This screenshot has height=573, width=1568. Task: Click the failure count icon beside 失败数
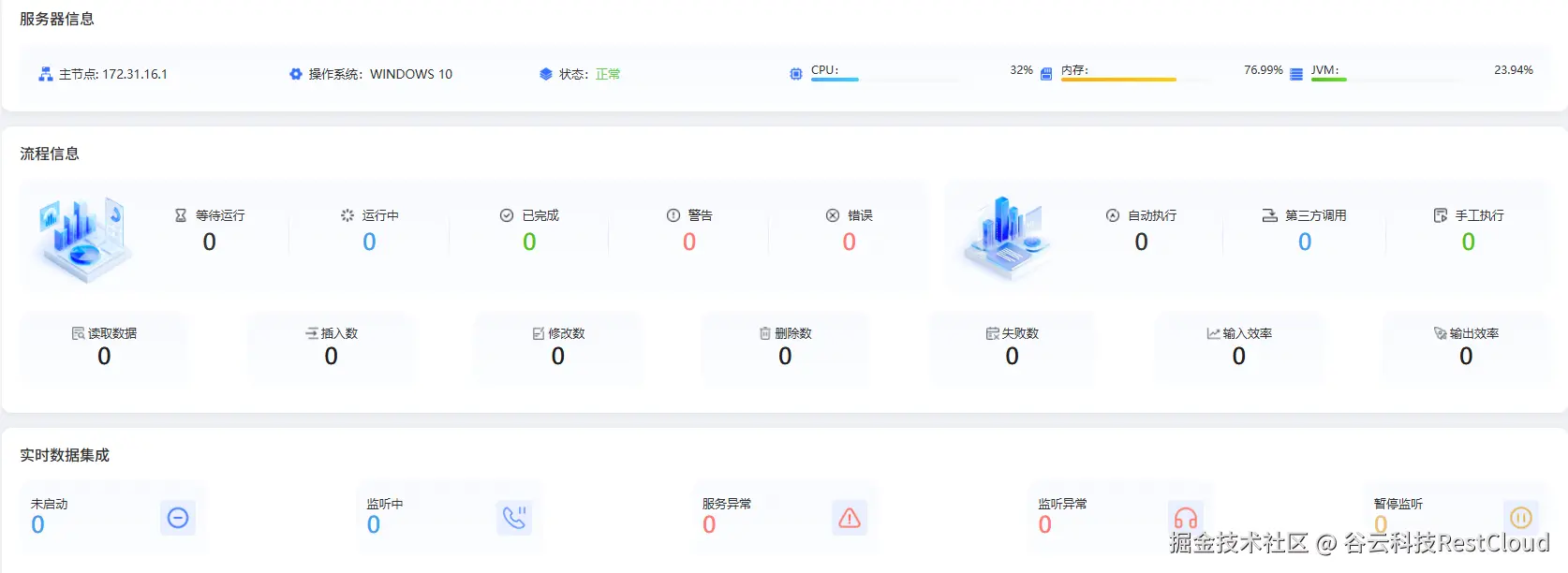(x=993, y=333)
